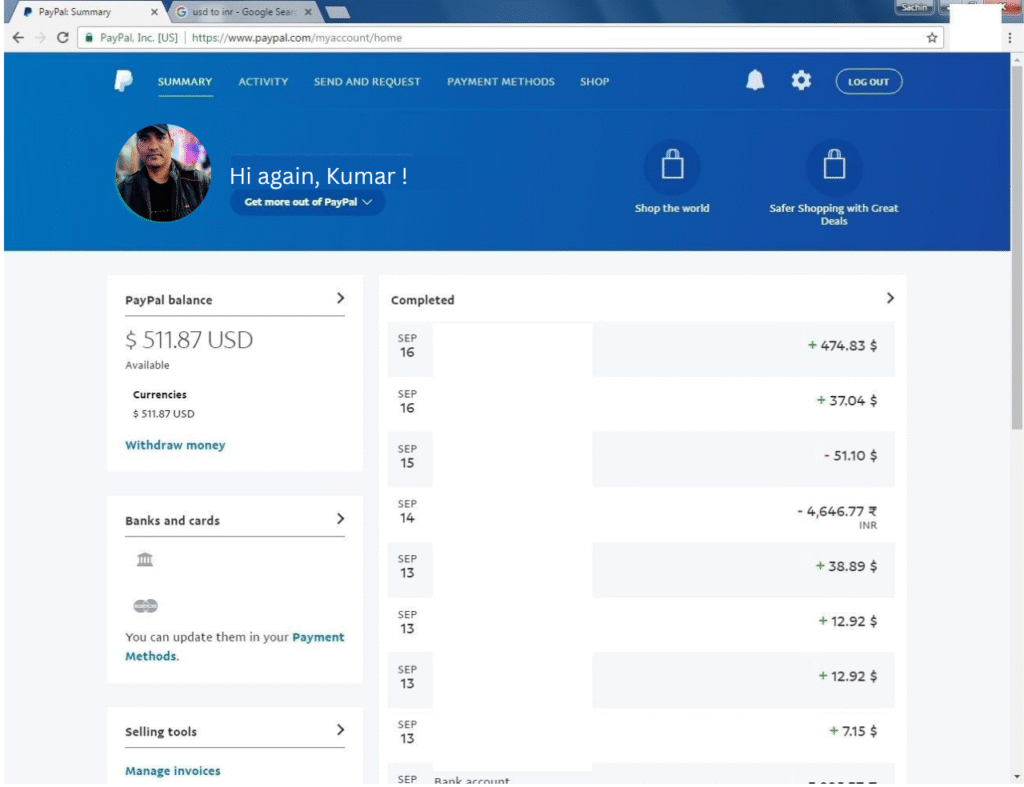Click the credit card icon
This screenshot has width=1024, height=787.
145,606
